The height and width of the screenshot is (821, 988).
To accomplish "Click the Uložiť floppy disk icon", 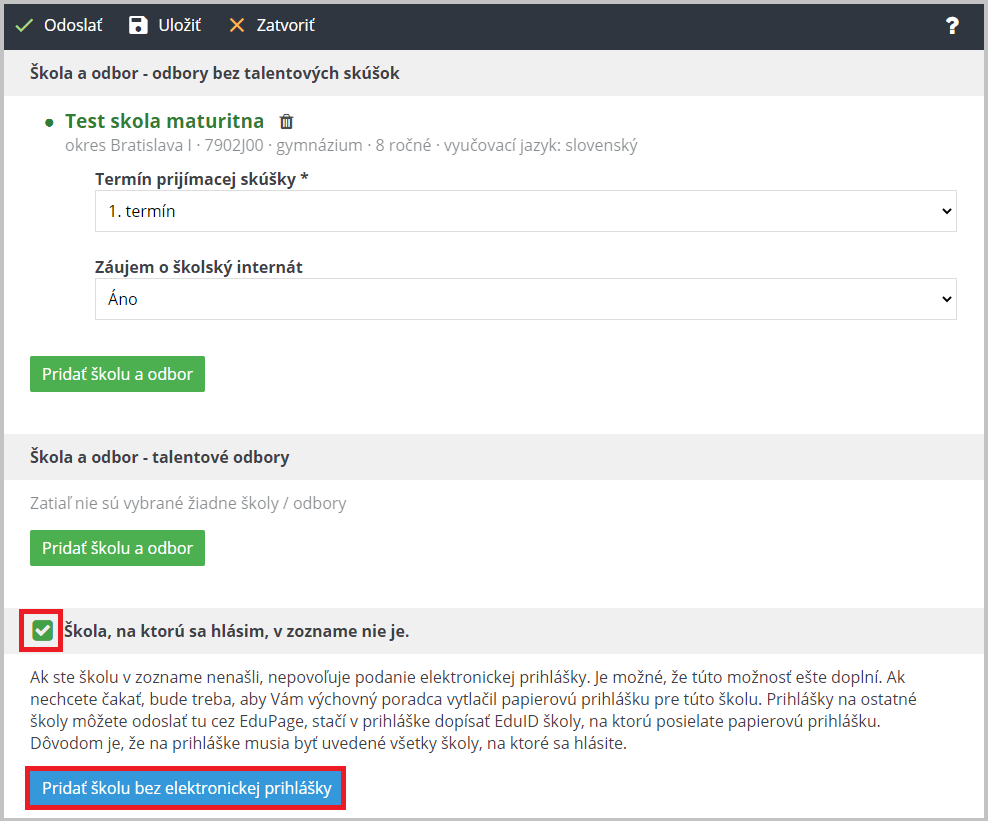I will click(138, 25).
